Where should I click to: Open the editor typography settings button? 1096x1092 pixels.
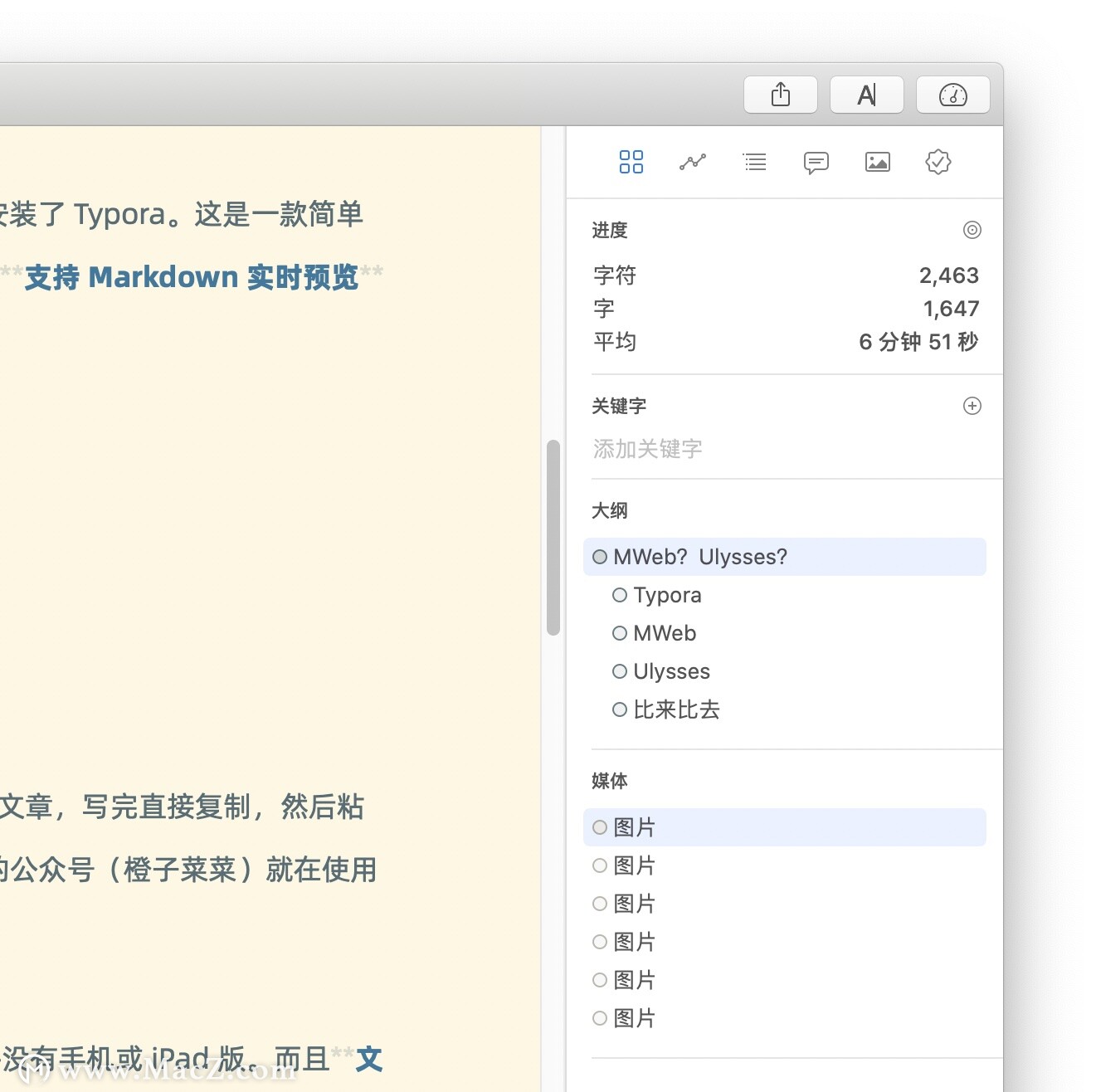(x=867, y=95)
